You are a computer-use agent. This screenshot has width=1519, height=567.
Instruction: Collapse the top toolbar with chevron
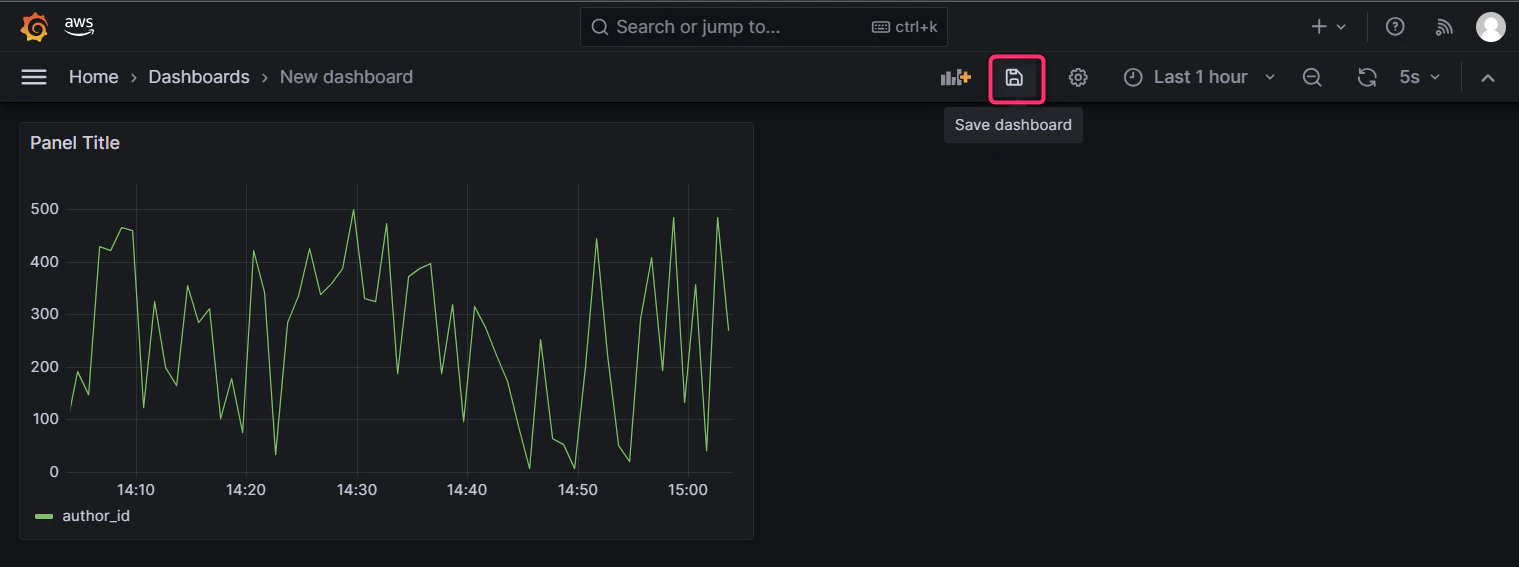(1488, 77)
